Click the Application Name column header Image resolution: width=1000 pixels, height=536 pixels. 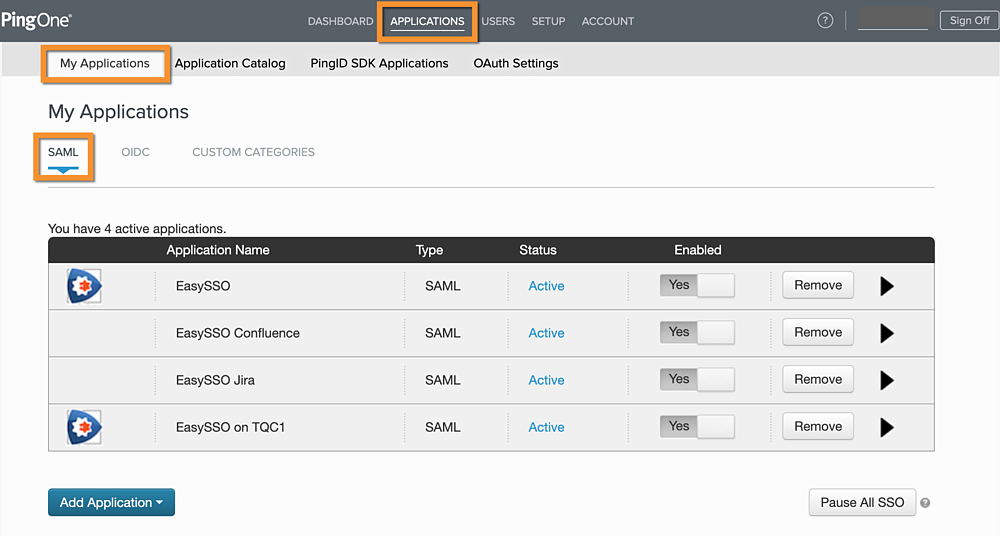217,250
